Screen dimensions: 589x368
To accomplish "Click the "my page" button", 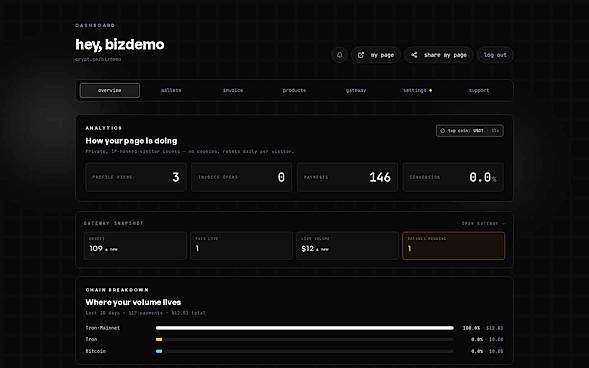I will [375, 55].
